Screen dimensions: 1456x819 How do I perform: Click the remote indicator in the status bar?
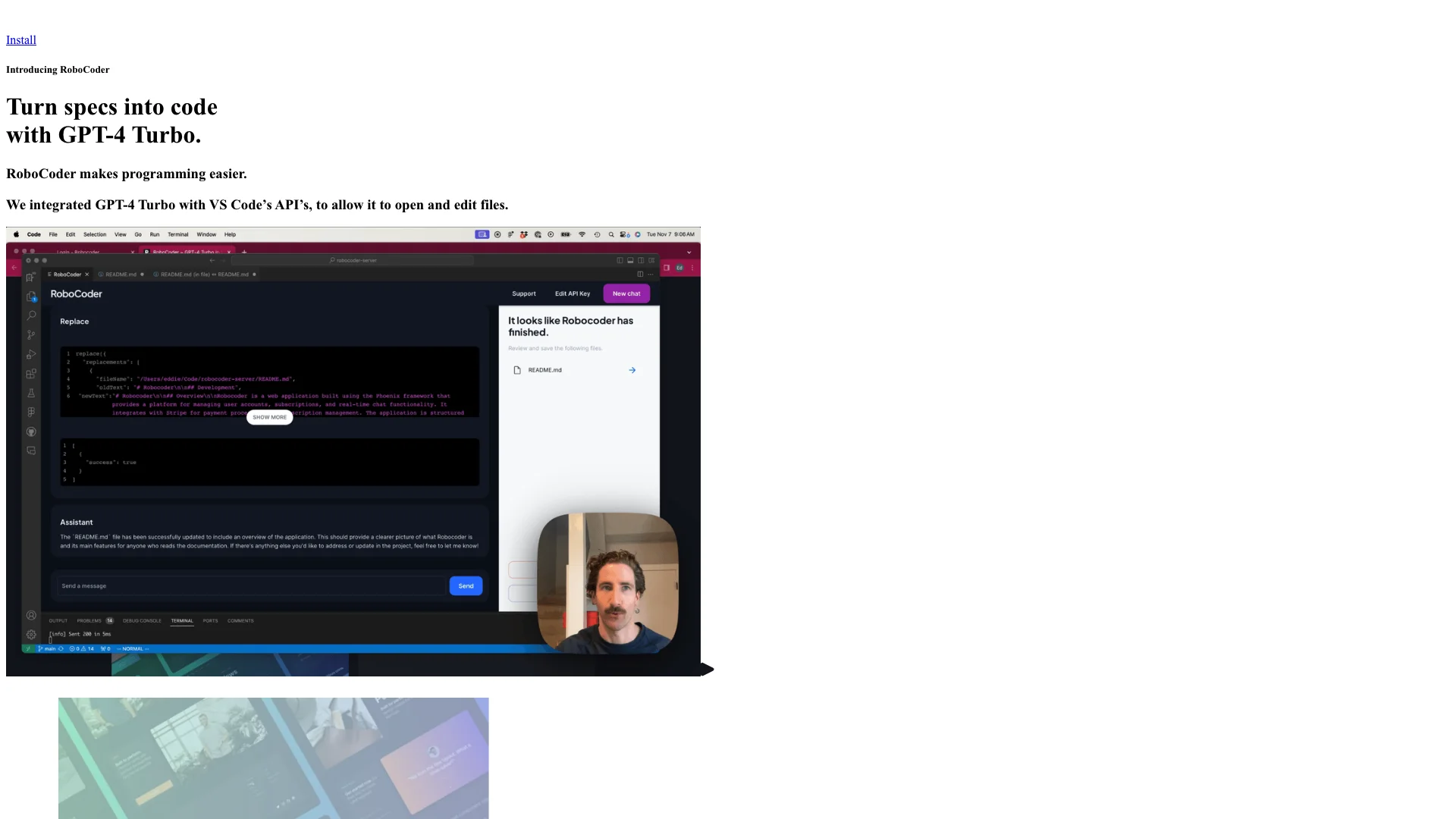(x=28, y=649)
